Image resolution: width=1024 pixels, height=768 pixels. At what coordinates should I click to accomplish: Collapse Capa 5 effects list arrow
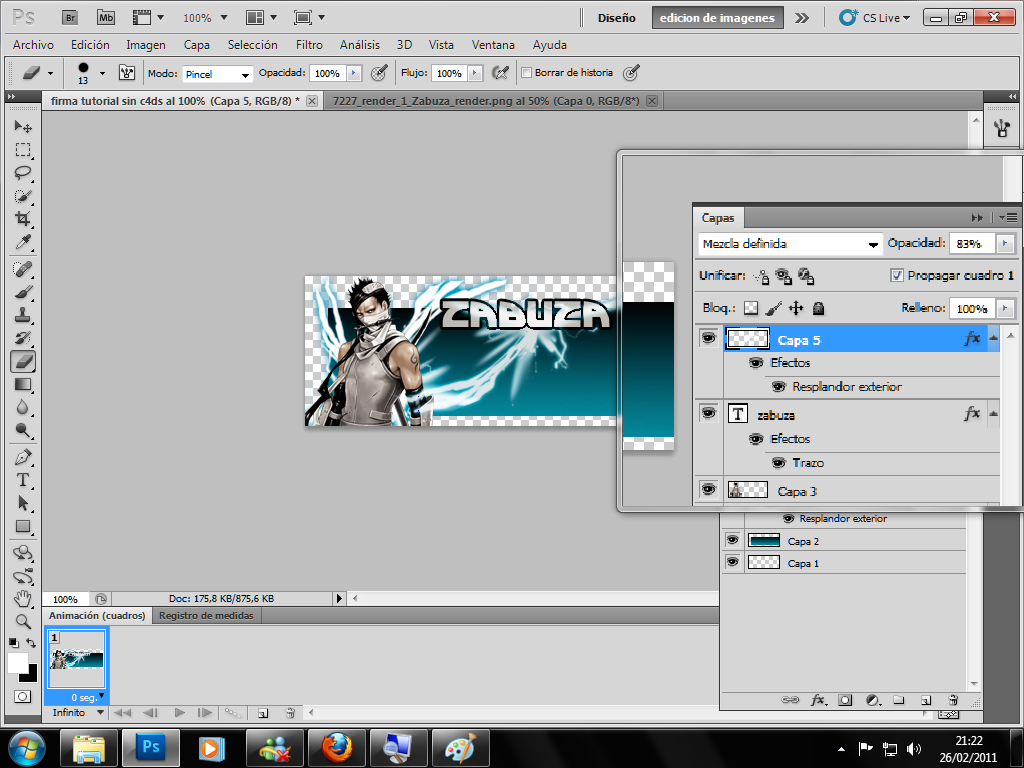pyautogui.click(x=993, y=338)
